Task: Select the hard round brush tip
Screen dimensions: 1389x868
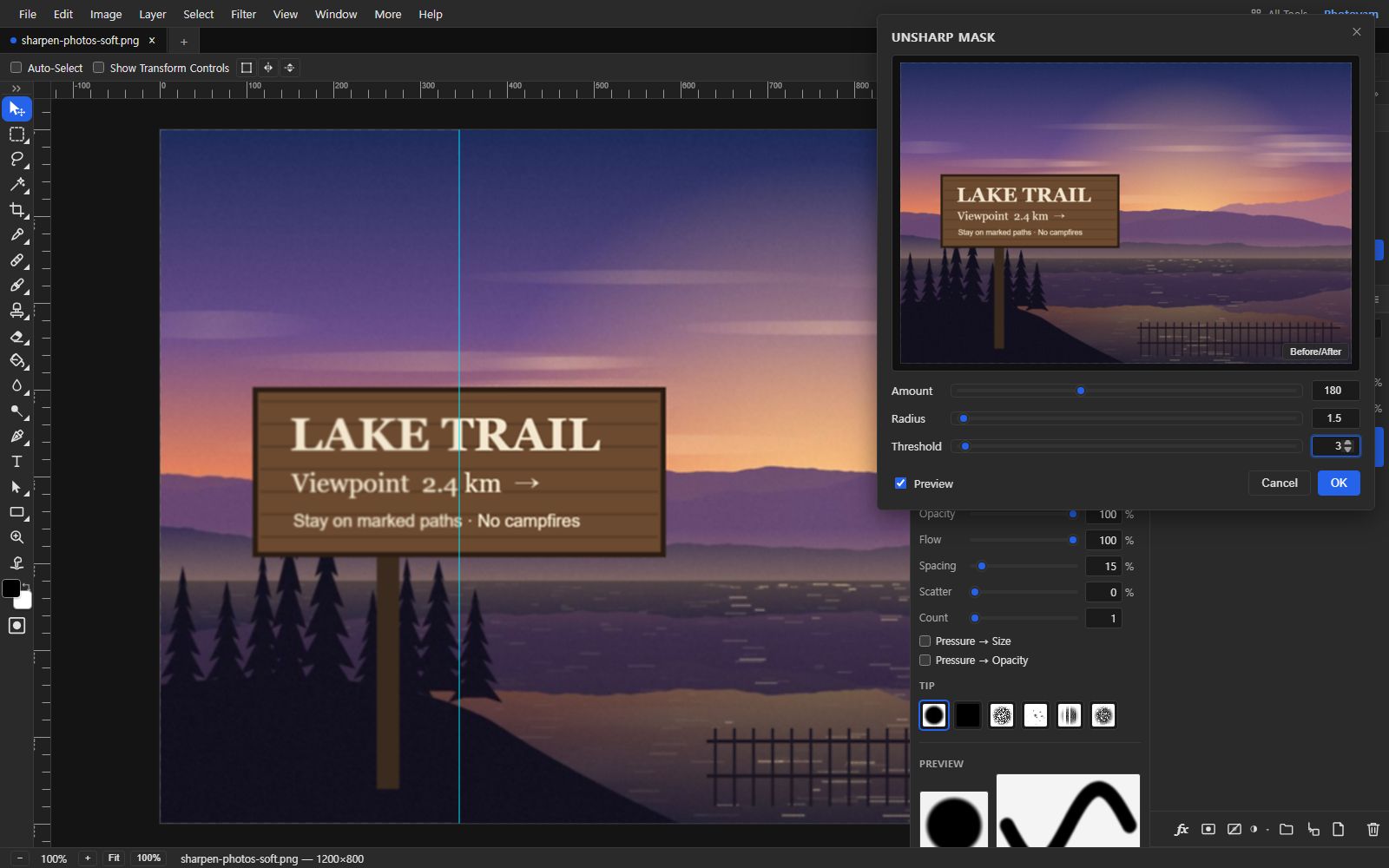Action: 934,715
